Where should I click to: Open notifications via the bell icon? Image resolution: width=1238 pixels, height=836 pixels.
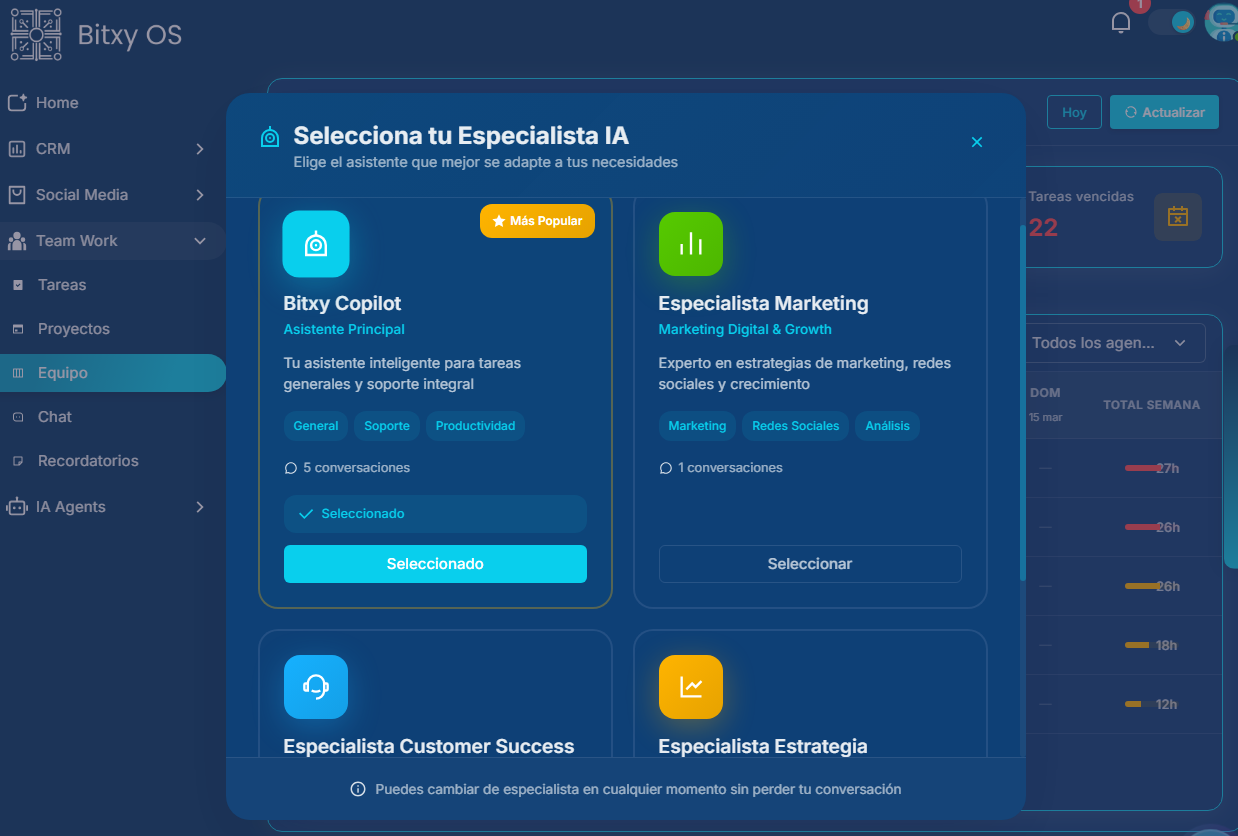[x=1120, y=22]
